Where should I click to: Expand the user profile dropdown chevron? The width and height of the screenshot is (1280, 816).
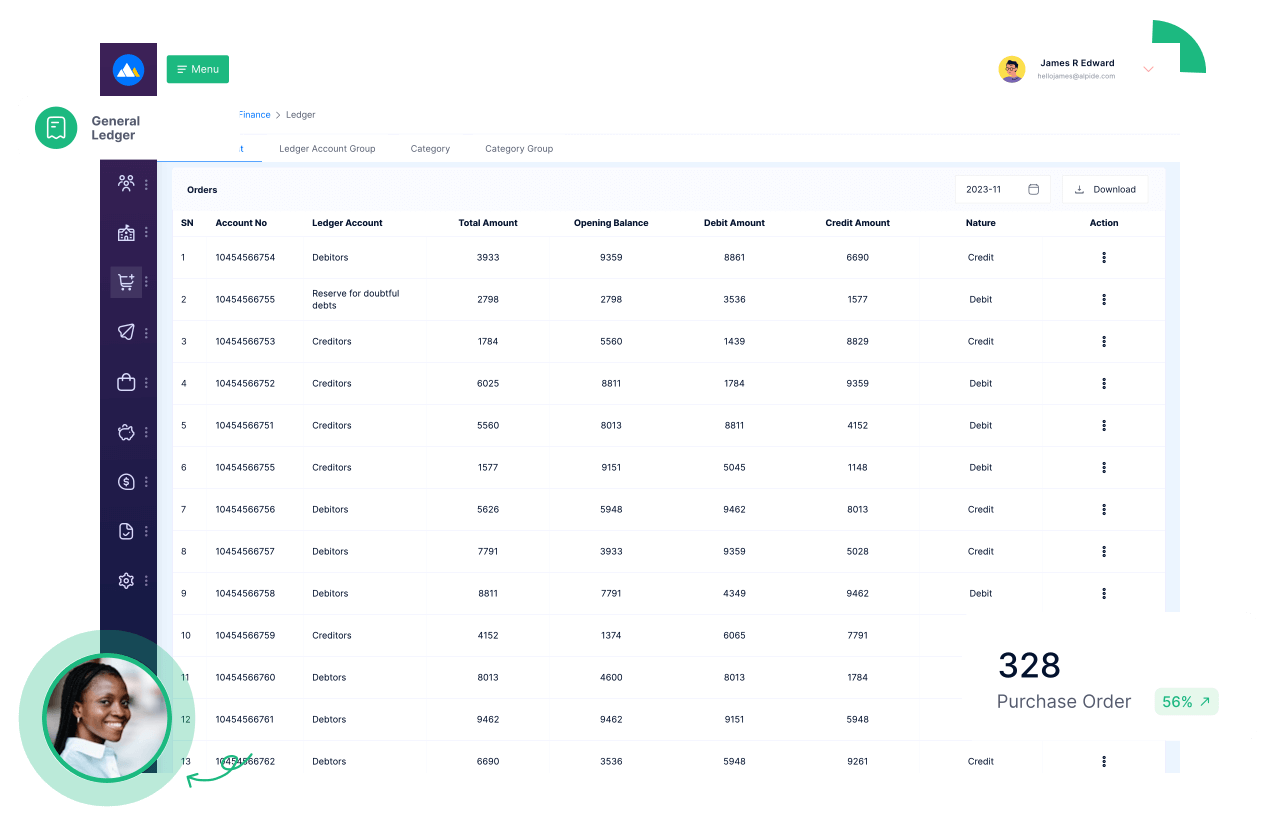(1148, 69)
